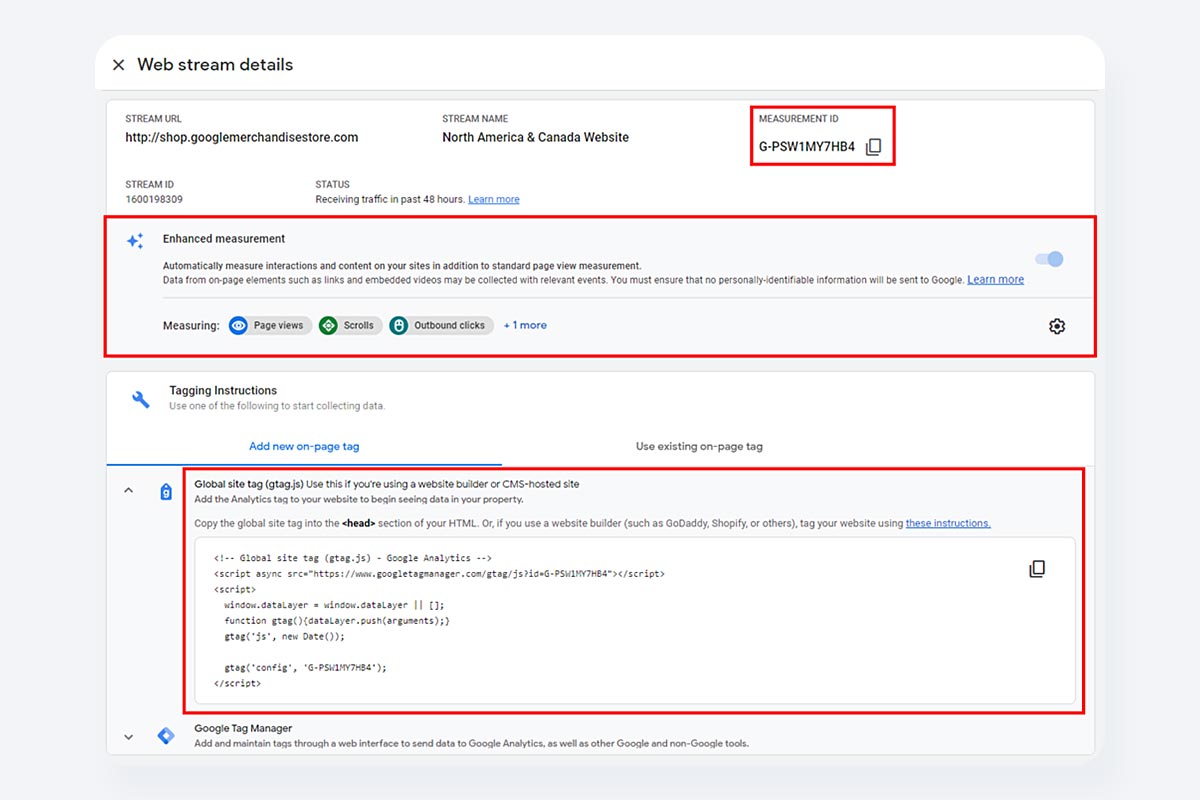Click the Google Tag Manager diamond icon

(x=166, y=736)
